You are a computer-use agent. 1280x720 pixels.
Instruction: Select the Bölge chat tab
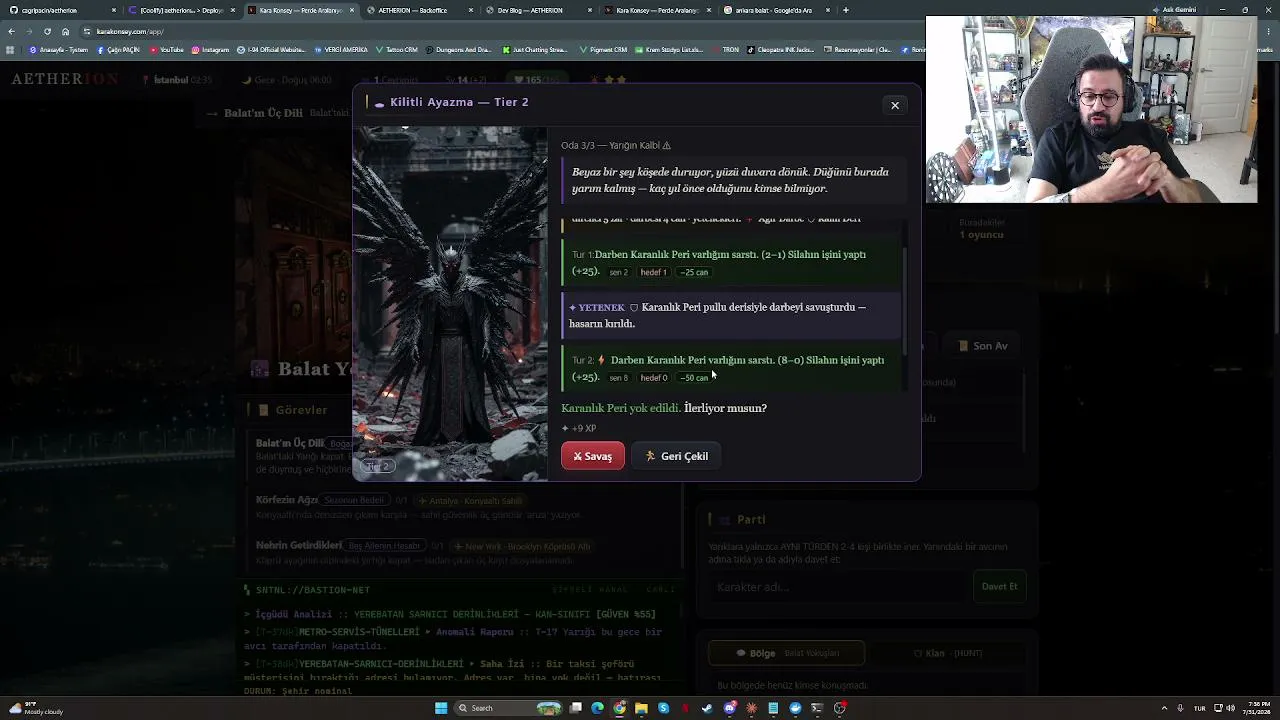(787, 653)
